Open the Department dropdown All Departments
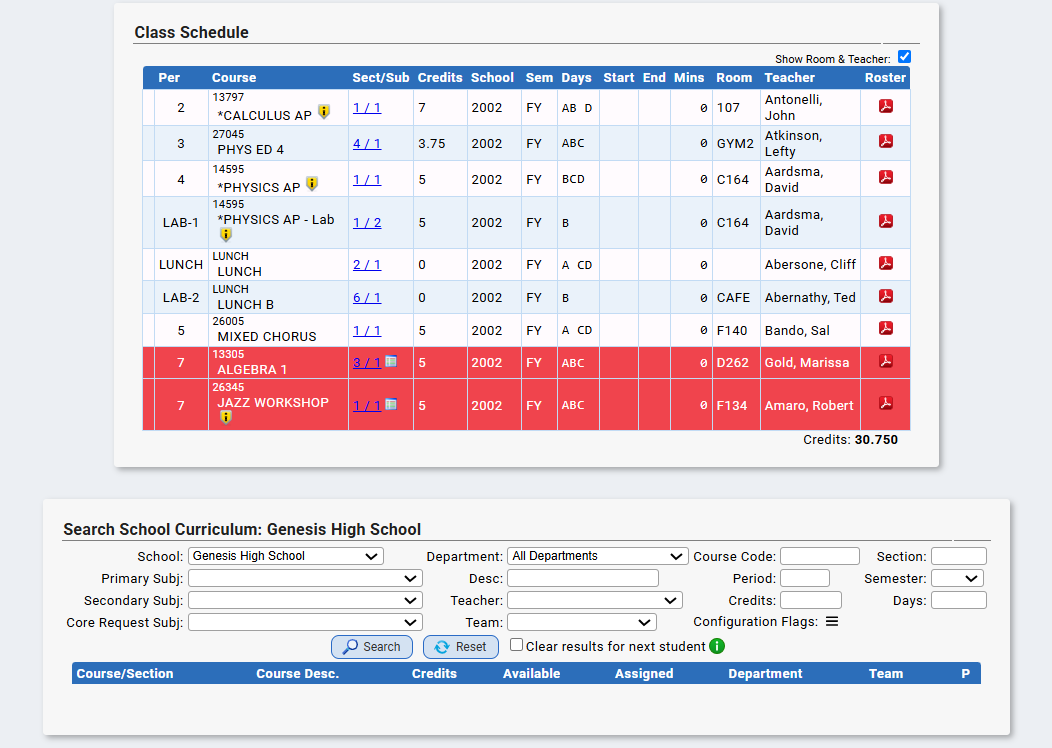The image size is (1052, 748). (x=598, y=556)
